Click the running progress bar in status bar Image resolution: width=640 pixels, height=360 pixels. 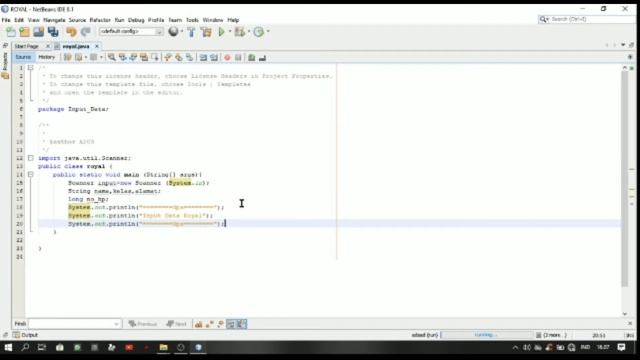pyautogui.click(x=487, y=335)
